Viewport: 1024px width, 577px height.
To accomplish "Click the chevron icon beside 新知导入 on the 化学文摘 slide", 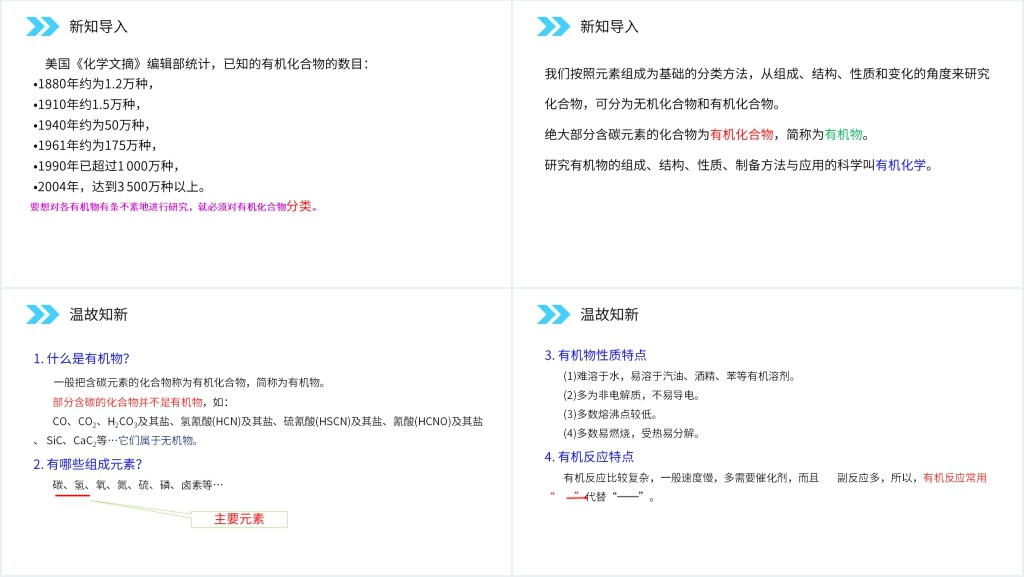I will pyautogui.click(x=42, y=27).
